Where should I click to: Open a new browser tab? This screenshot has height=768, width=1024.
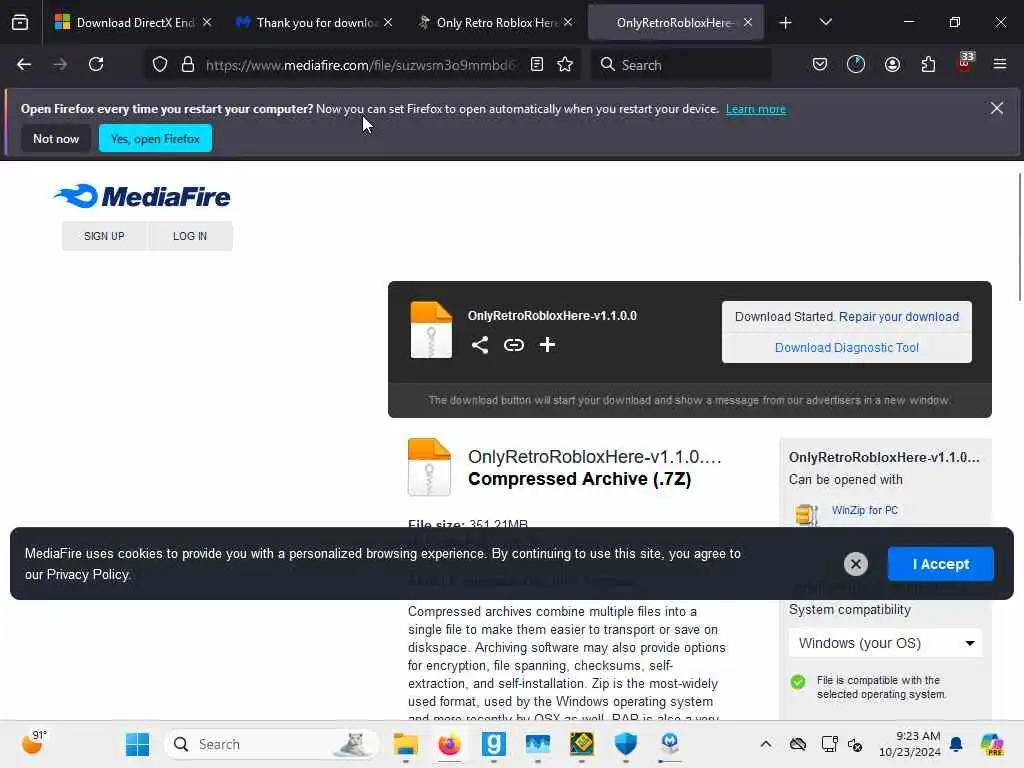click(x=786, y=23)
